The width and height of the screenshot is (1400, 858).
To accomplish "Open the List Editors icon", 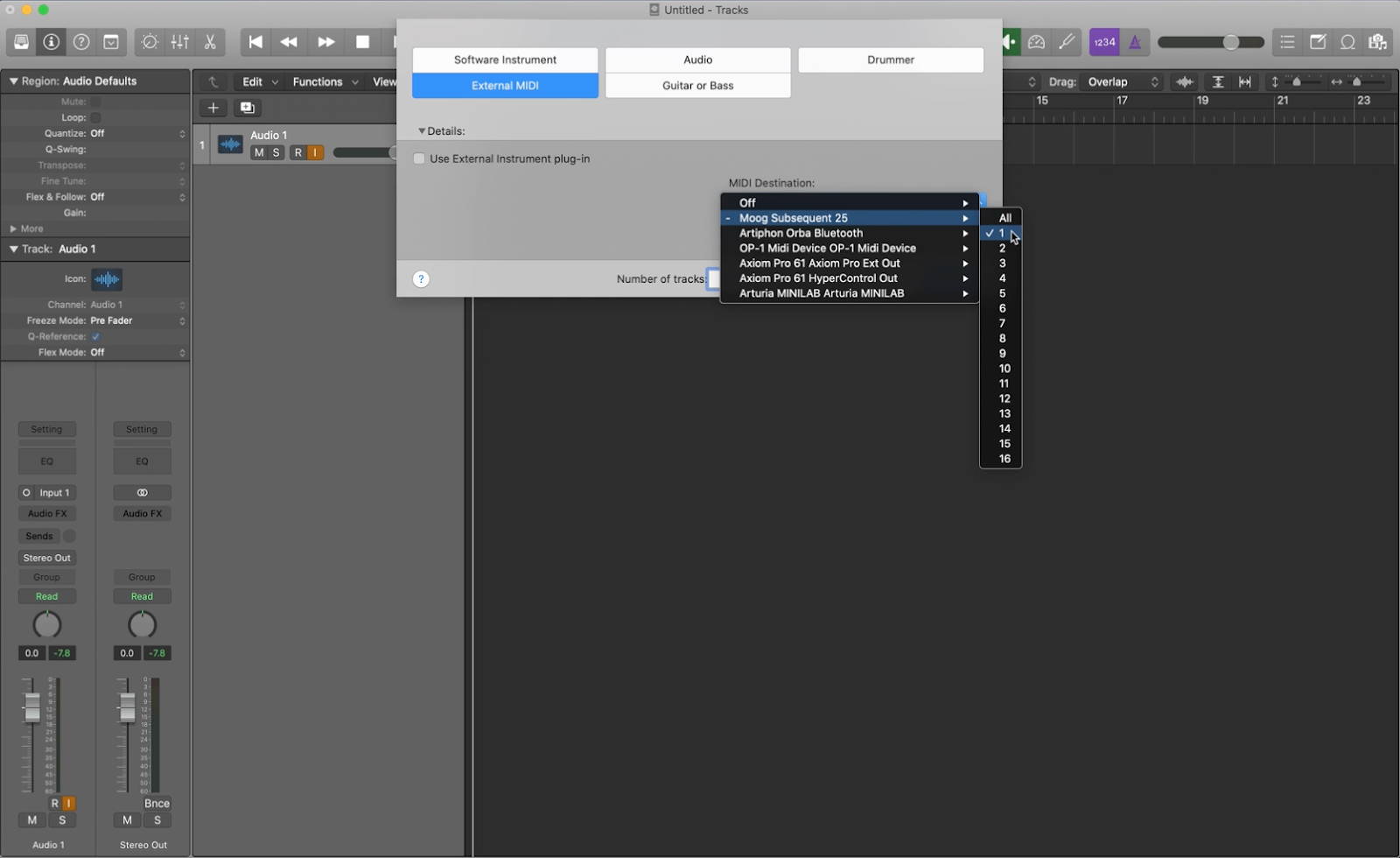I will coord(1287,42).
